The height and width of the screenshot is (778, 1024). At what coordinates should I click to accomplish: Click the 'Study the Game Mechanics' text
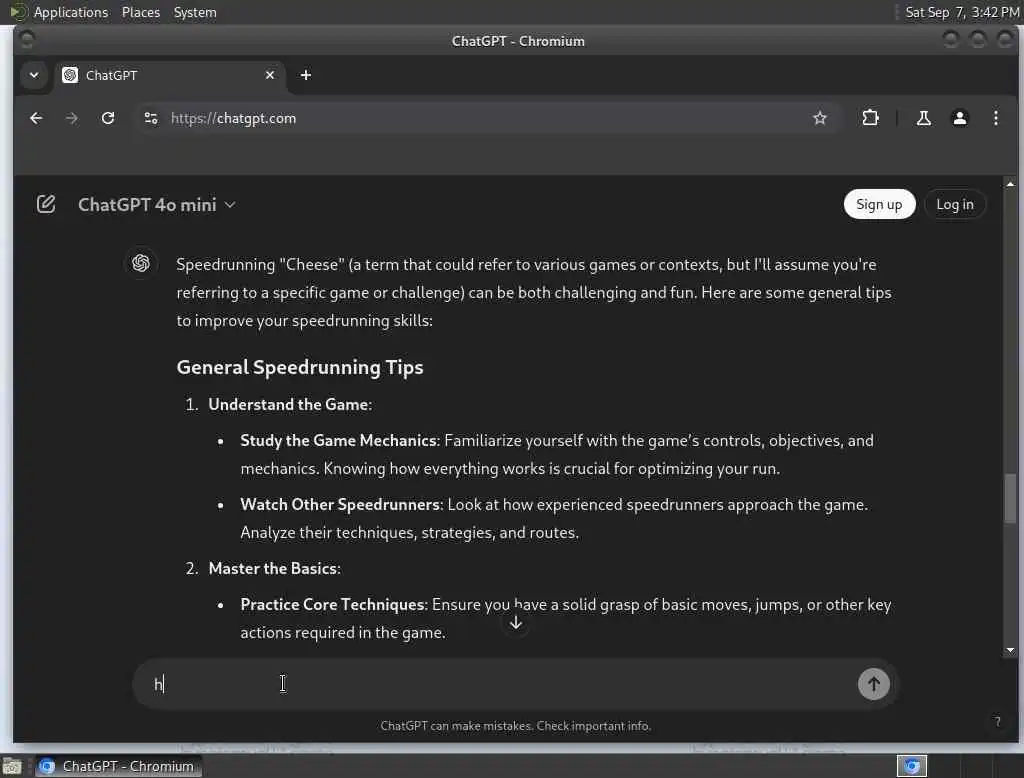coord(338,440)
